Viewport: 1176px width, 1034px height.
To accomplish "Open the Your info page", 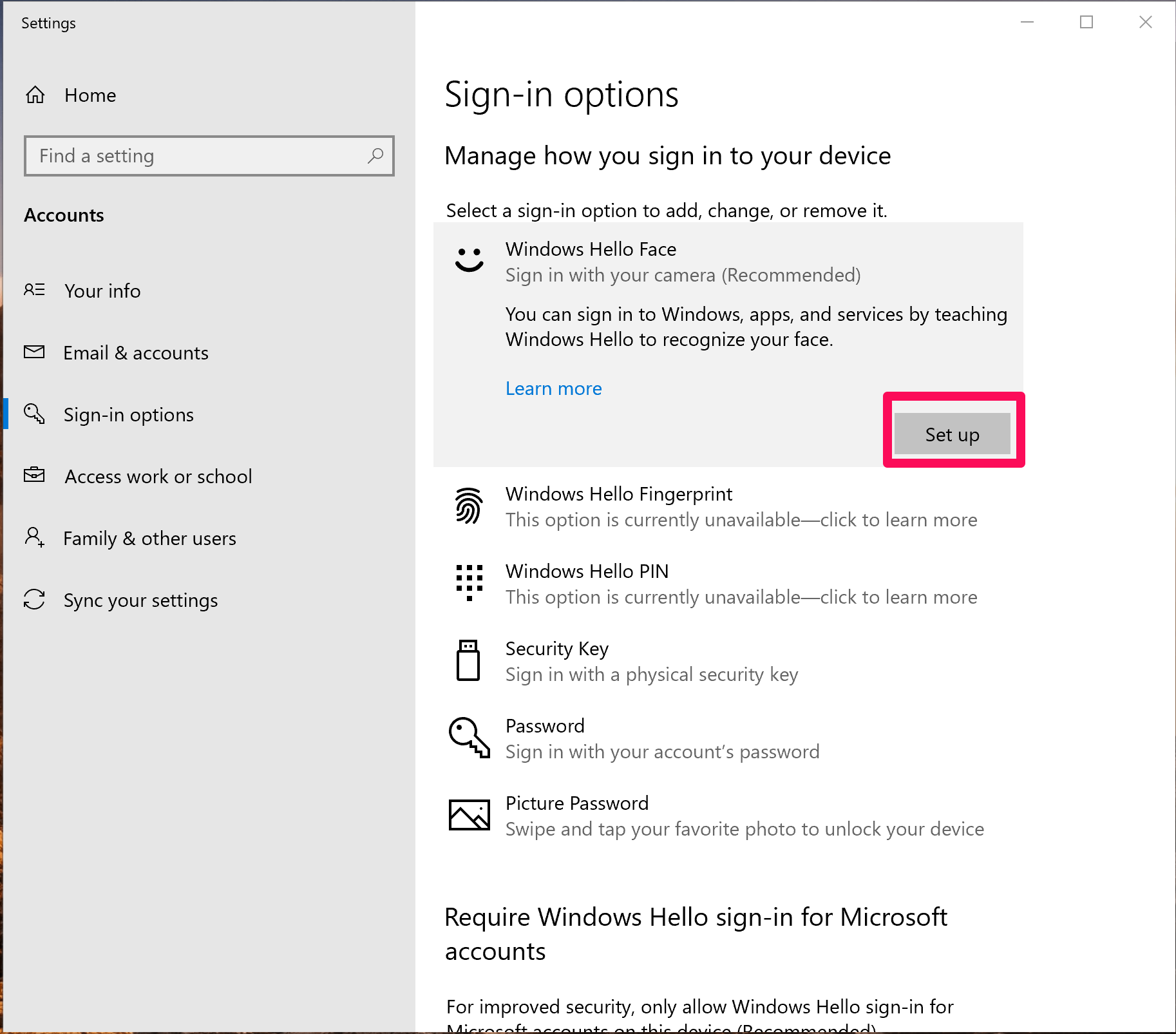I will tap(102, 291).
